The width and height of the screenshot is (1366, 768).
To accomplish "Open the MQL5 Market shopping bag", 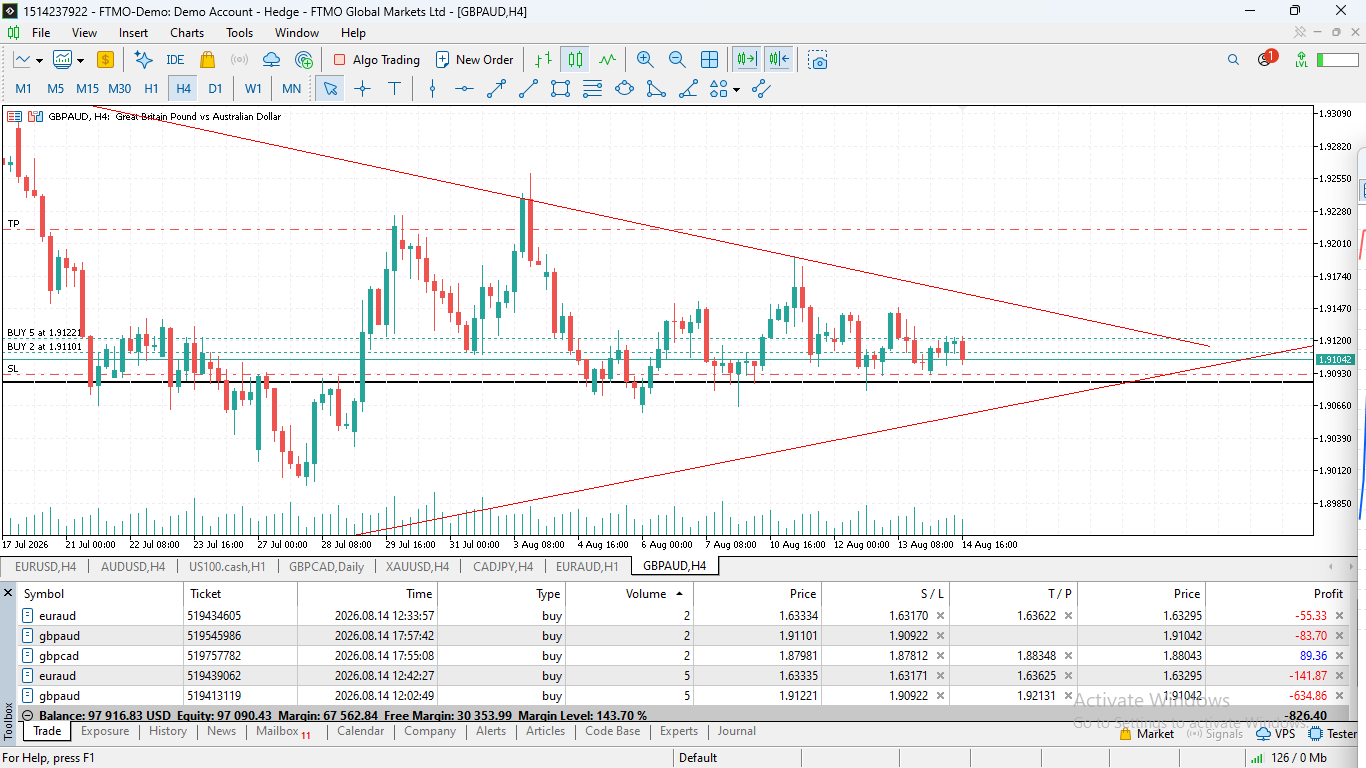I will pyautogui.click(x=207, y=60).
